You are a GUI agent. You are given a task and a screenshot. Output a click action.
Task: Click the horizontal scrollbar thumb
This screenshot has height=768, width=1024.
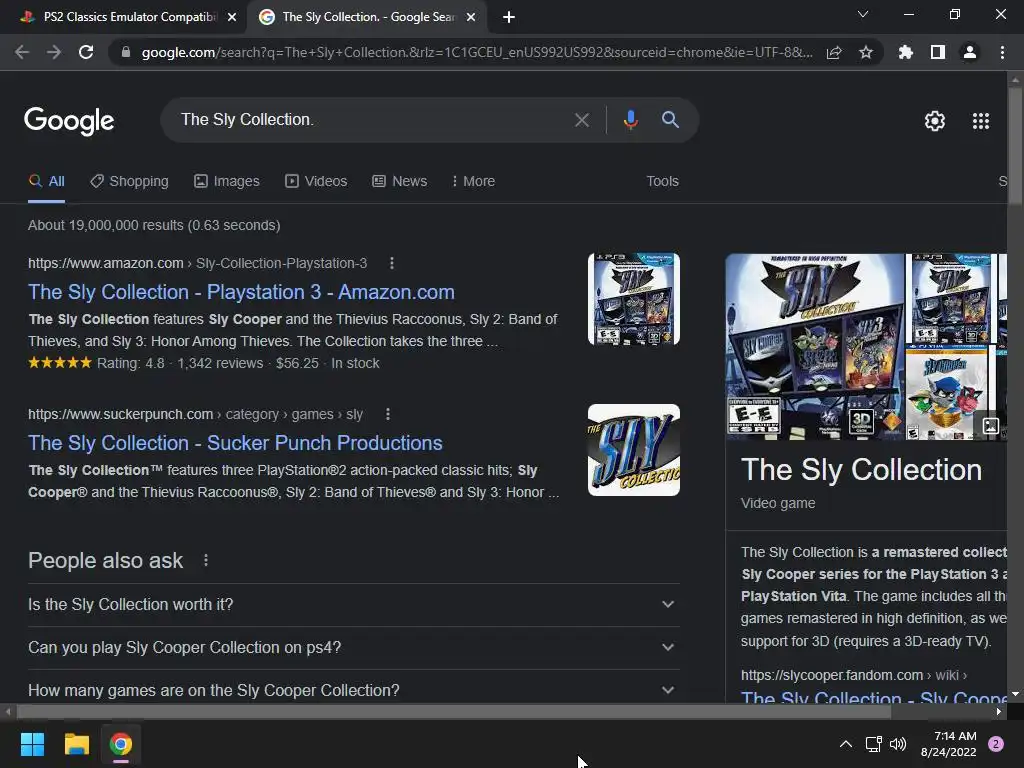click(454, 711)
